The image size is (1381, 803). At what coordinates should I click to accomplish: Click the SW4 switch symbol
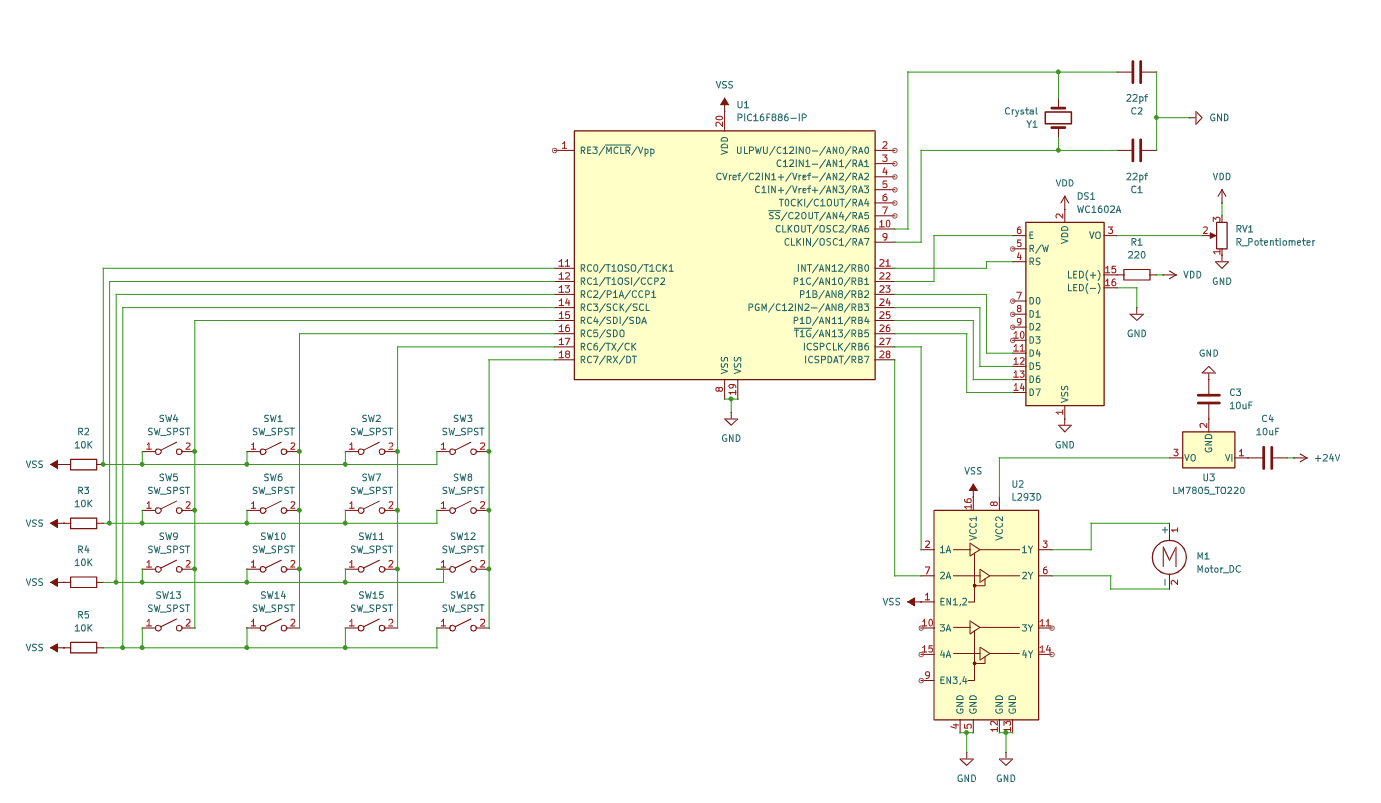[x=168, y=447]
